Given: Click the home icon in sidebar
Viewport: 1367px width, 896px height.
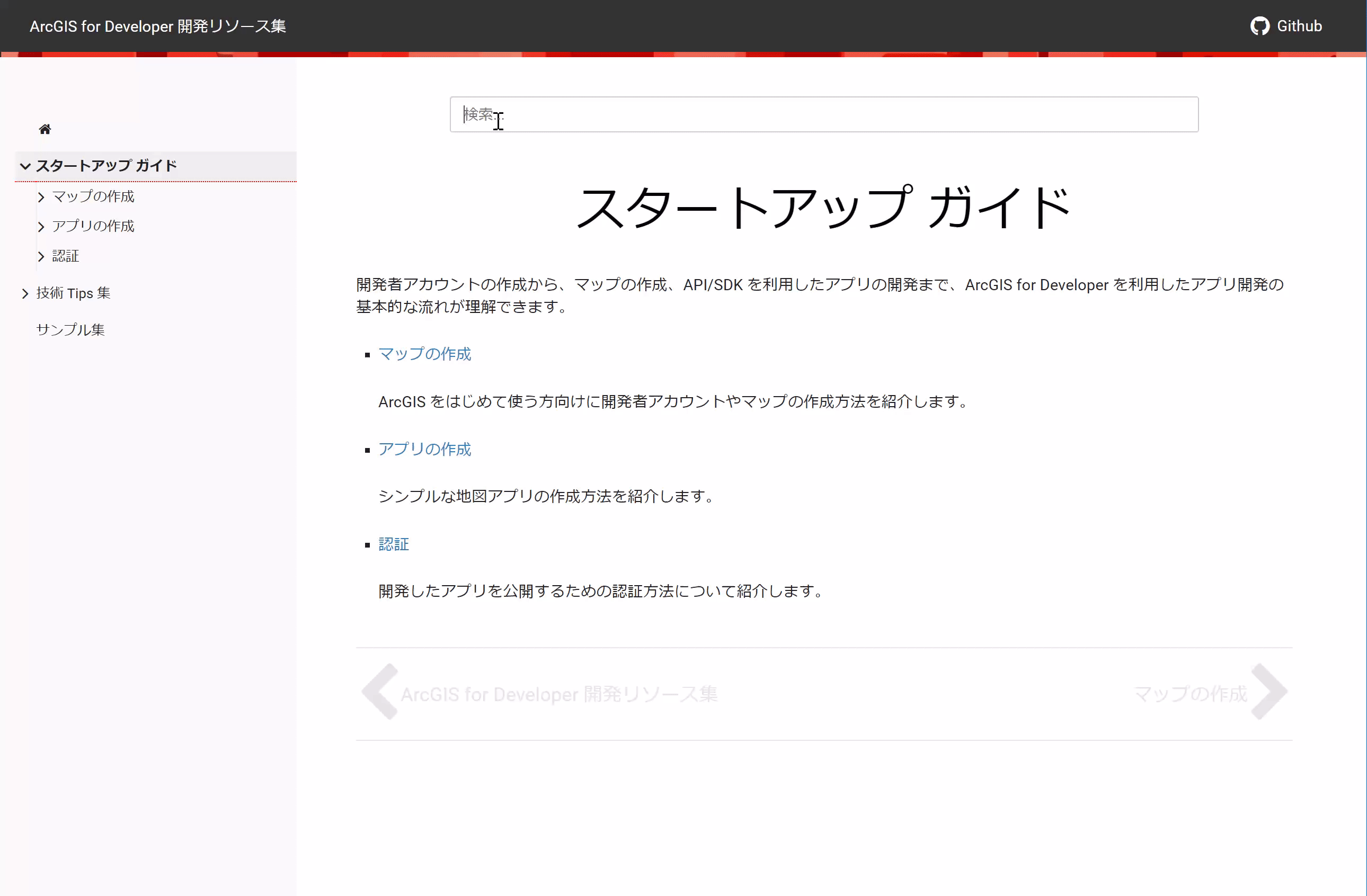Looking at the screenshot, I should [45, 129].
